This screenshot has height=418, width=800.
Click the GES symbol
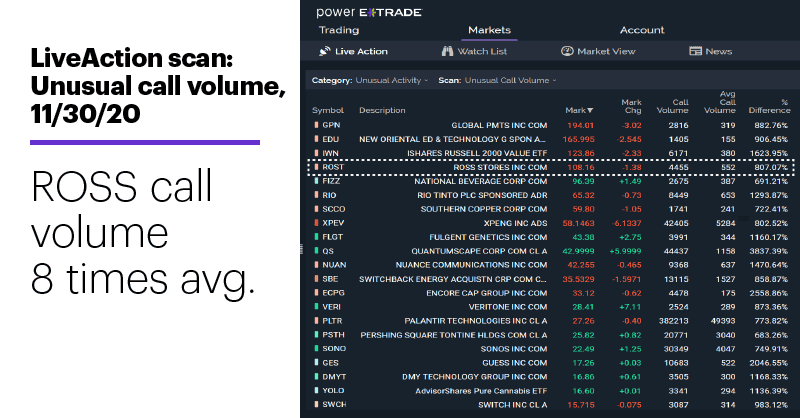(331, 363)
